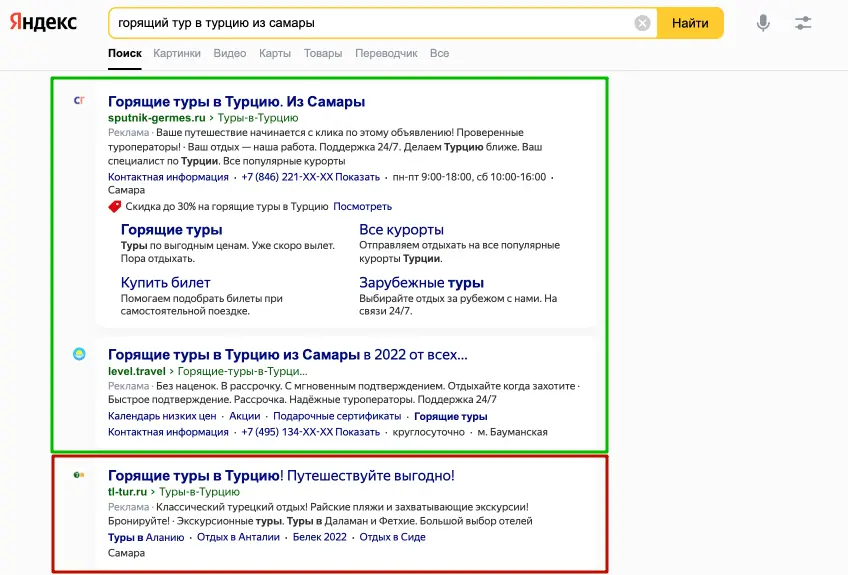Click the level.travel domain link
848x575 pixels.
click(x=137, y=371)
